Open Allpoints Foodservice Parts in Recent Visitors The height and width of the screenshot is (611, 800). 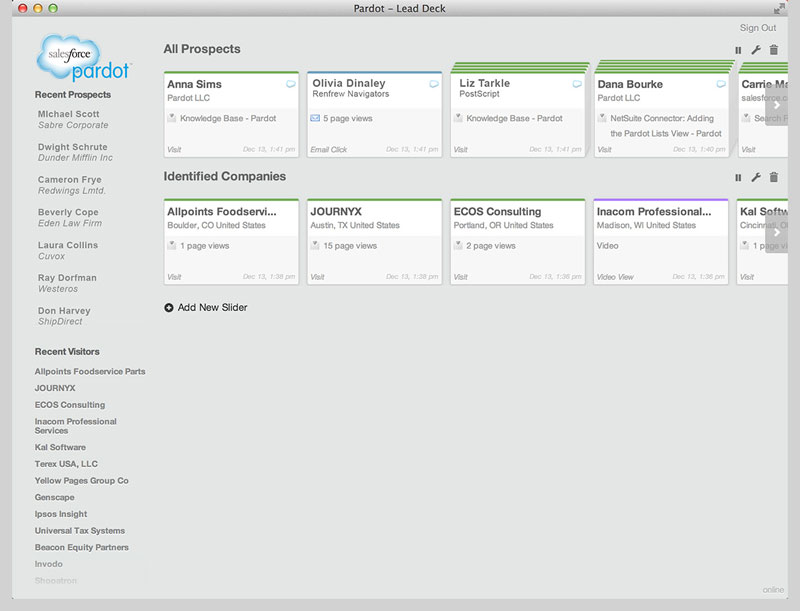click(90, 371)
